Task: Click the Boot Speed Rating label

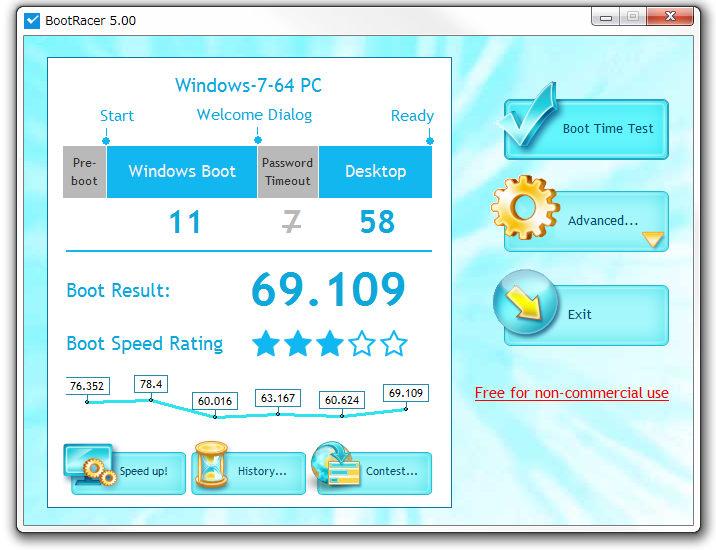Action: [145, 344]
